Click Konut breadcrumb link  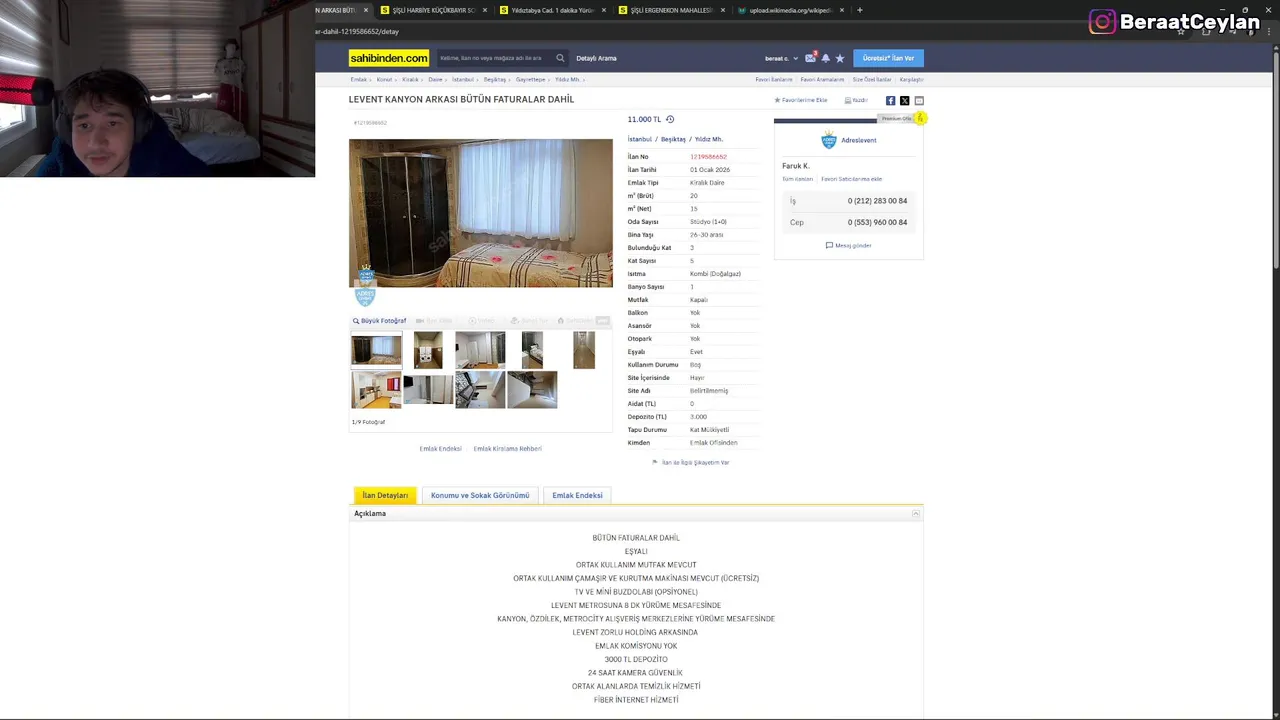384,79
